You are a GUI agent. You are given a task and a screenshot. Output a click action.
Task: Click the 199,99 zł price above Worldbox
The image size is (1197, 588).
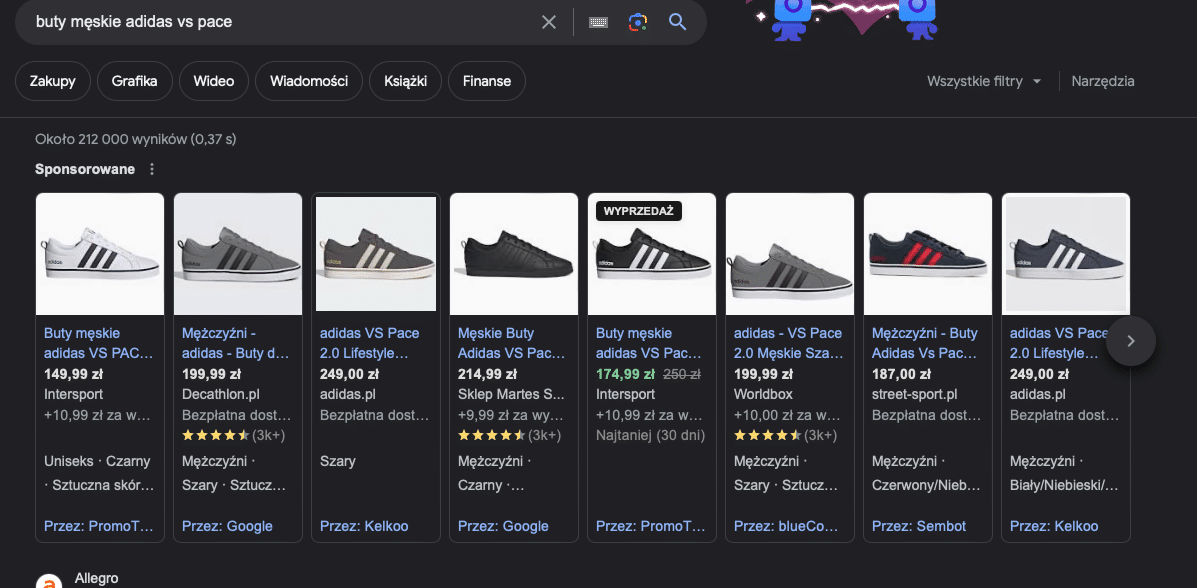(x=763, y=374)
